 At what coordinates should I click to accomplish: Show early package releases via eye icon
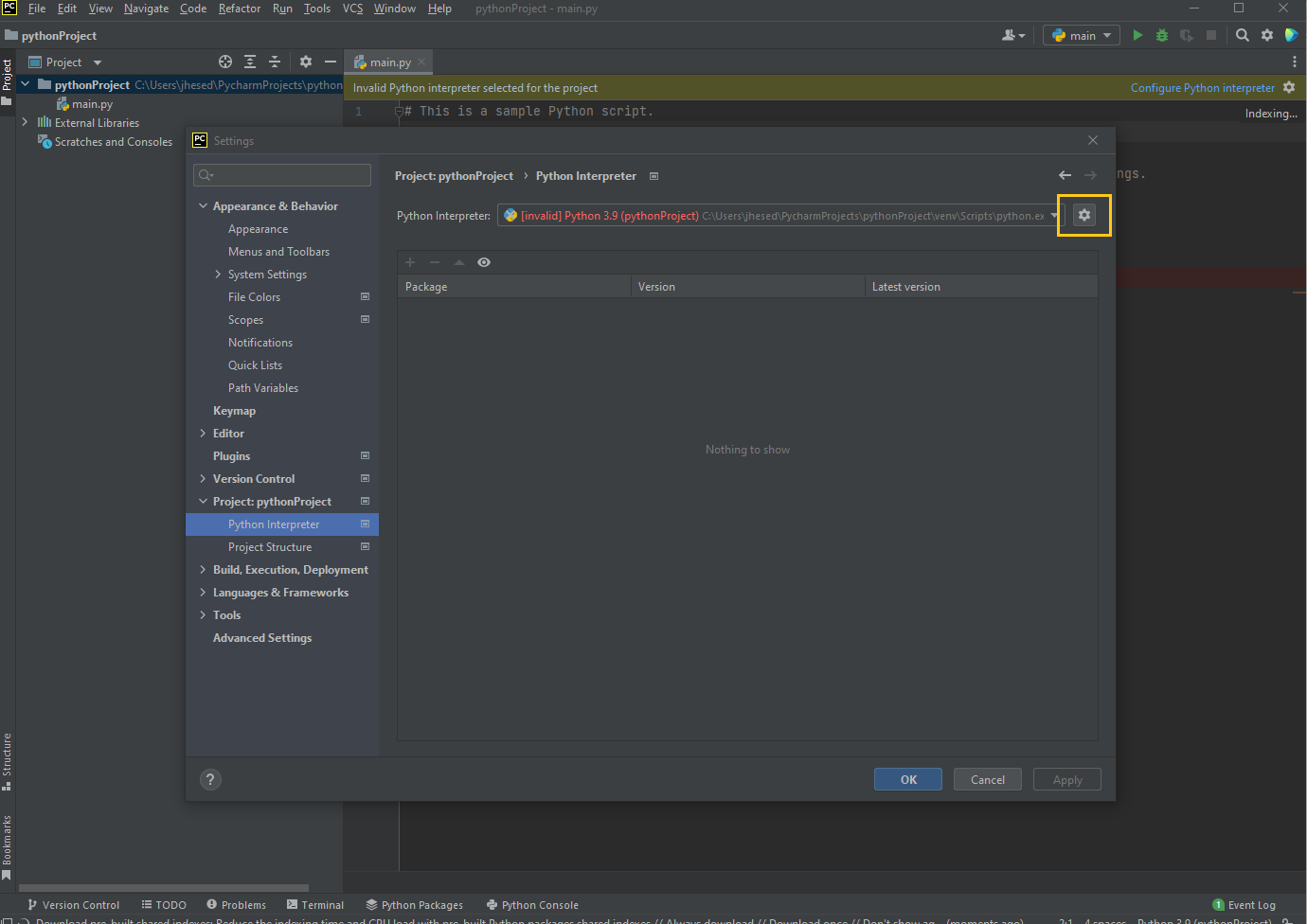pyautogui.click(x=484, y=262)
